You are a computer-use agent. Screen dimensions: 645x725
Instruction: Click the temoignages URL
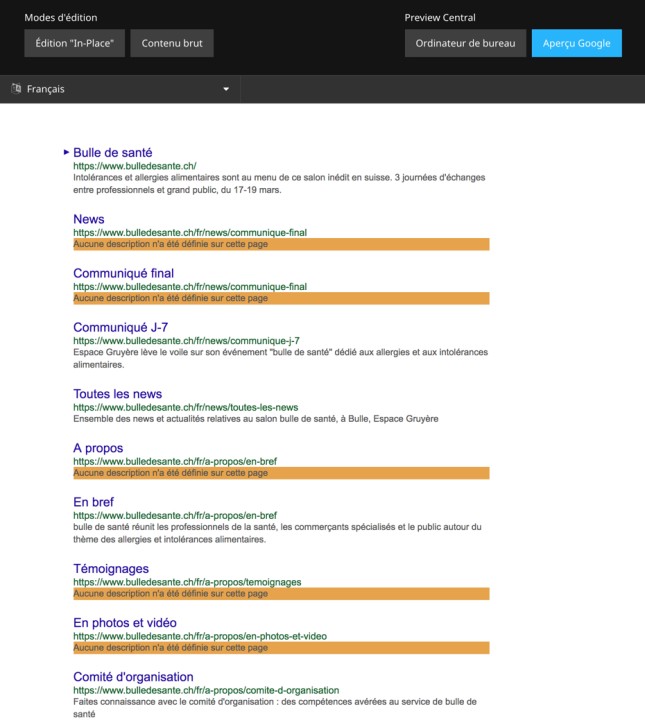click(x=187, y=582)
